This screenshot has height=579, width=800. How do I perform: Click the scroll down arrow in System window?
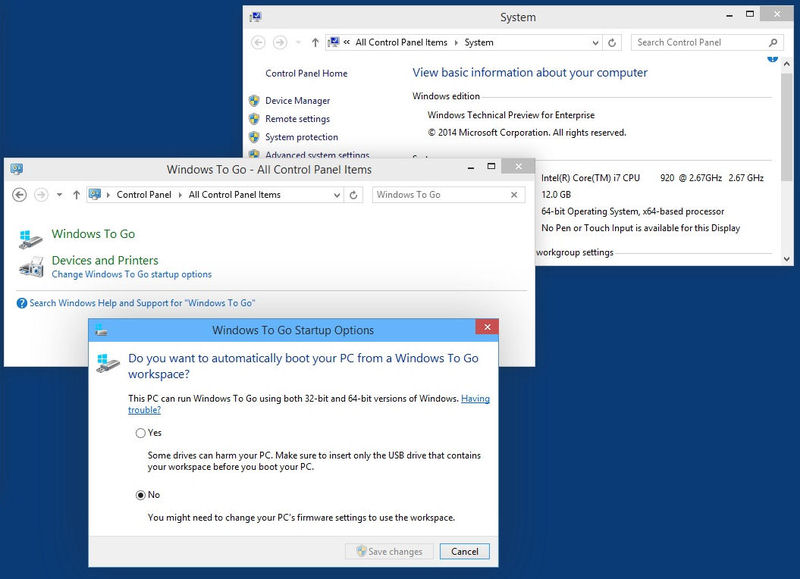coord(787,259)
